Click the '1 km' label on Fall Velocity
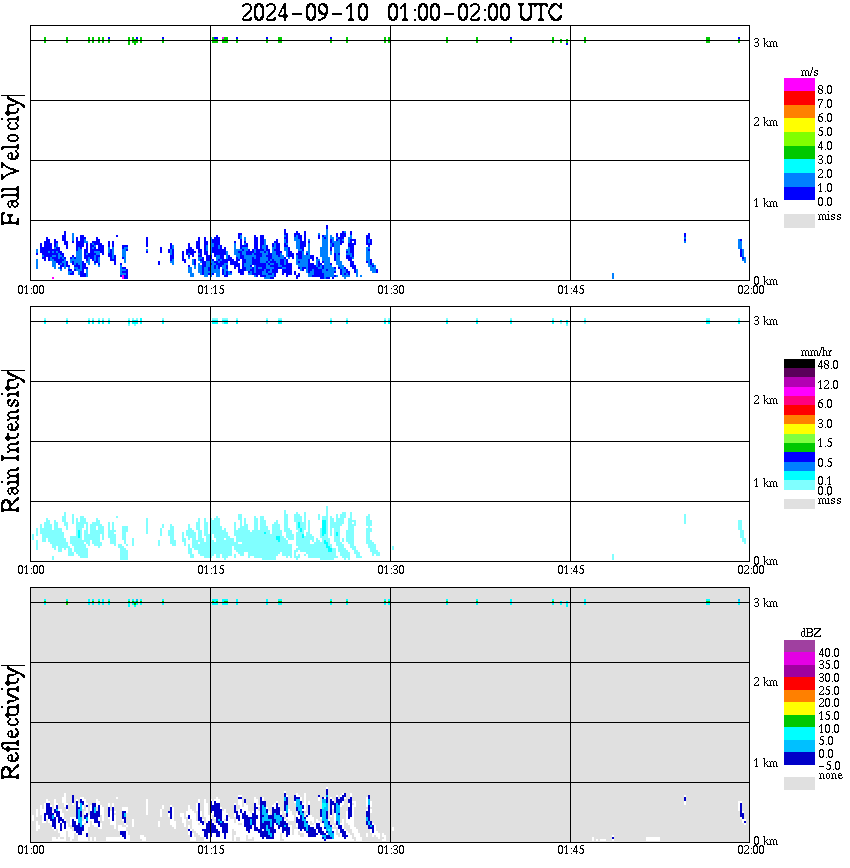Image resolution: width=850 pixels, height=868 pixels. (x=765, y=203)
